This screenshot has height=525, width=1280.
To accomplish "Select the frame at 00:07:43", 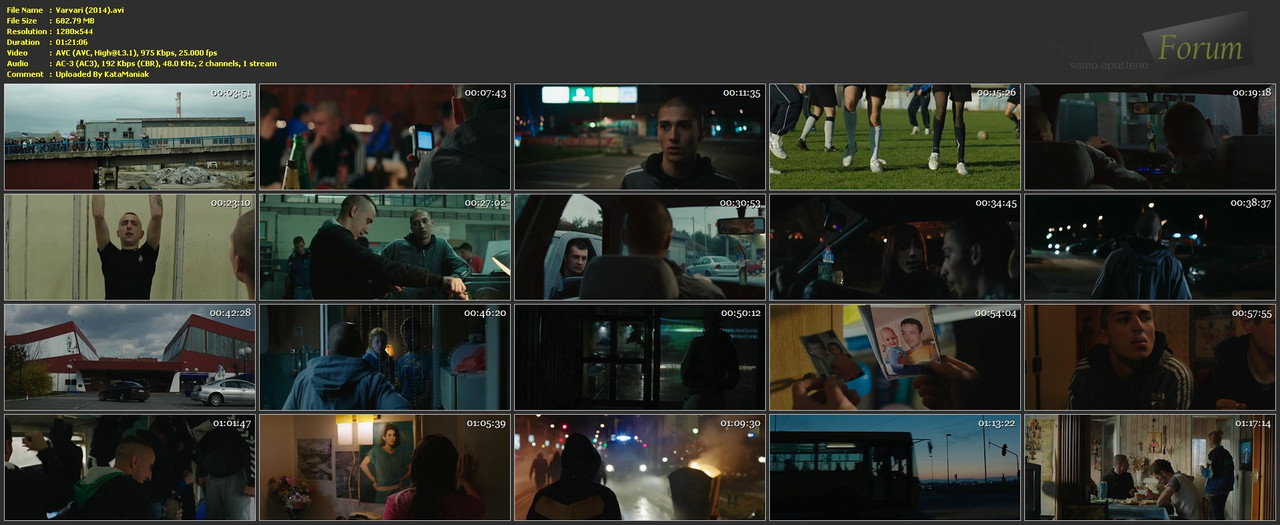I will 385,137.
